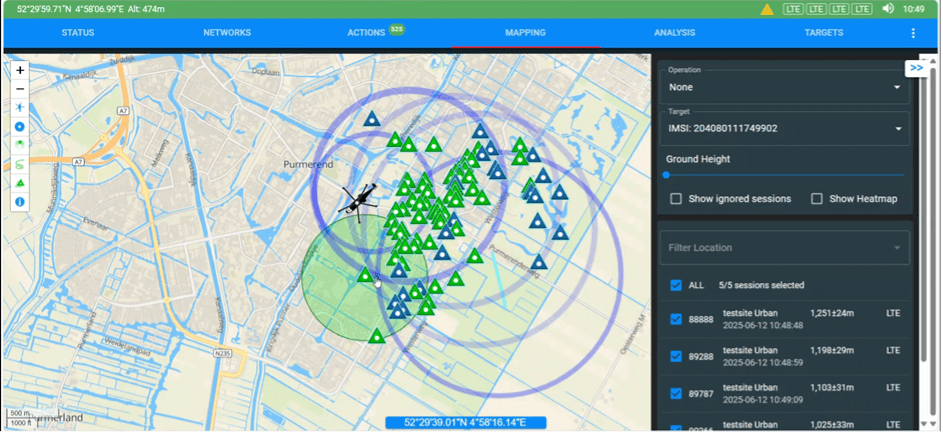Zoom in the map with plus button
The width and height of the screenshot is (943, 433).
20,70
